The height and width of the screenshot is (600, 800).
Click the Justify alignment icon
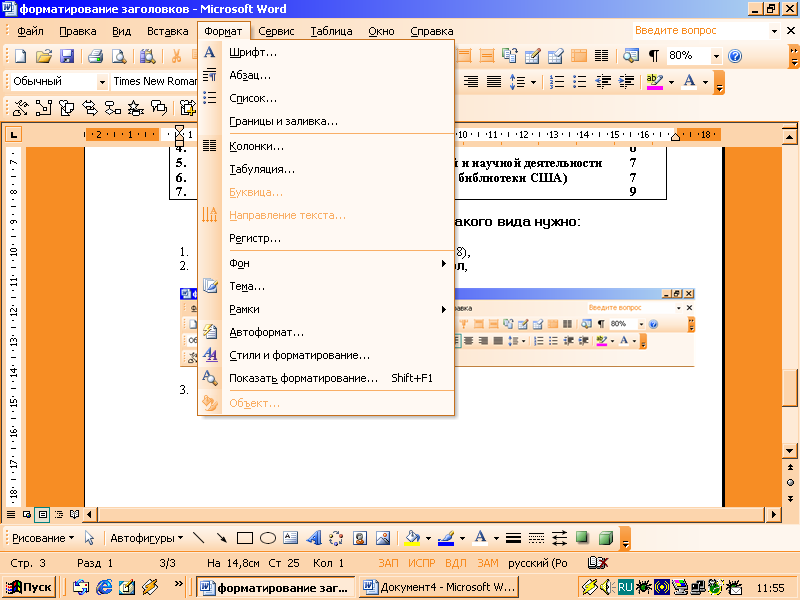pos(494,82)
